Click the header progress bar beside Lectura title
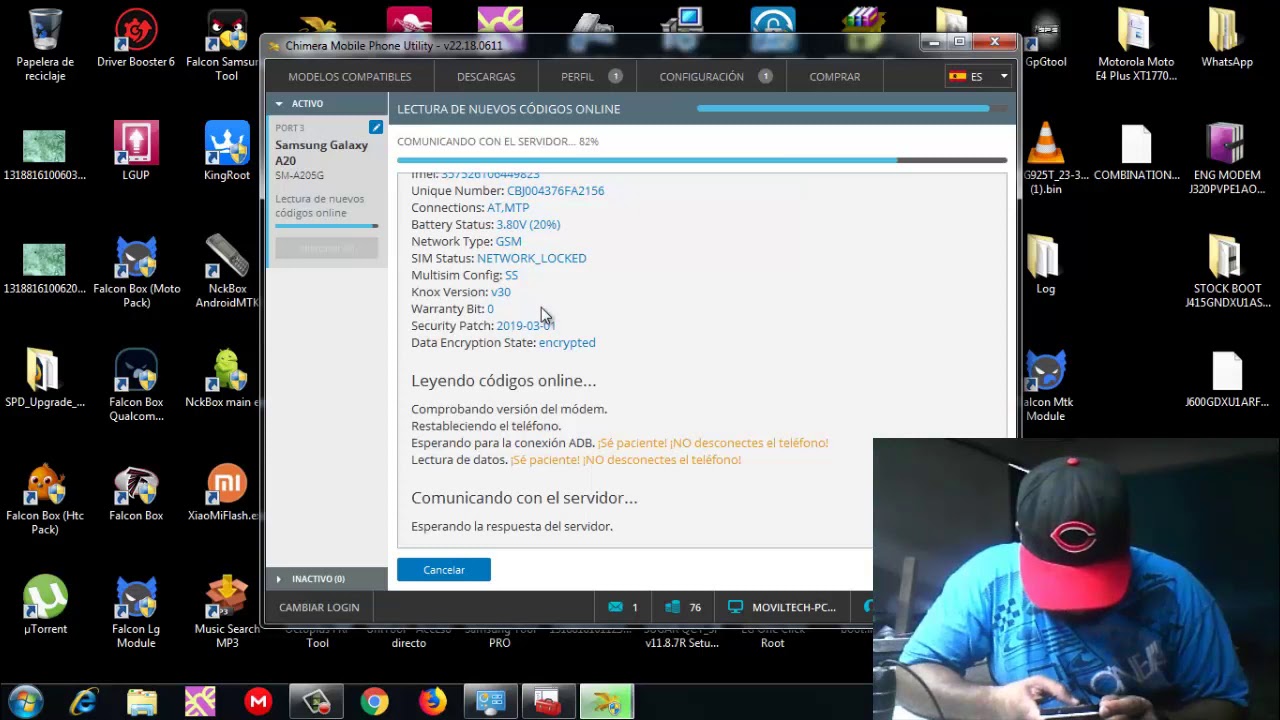This screenshot has height=720, width=1280. point(851,108)
